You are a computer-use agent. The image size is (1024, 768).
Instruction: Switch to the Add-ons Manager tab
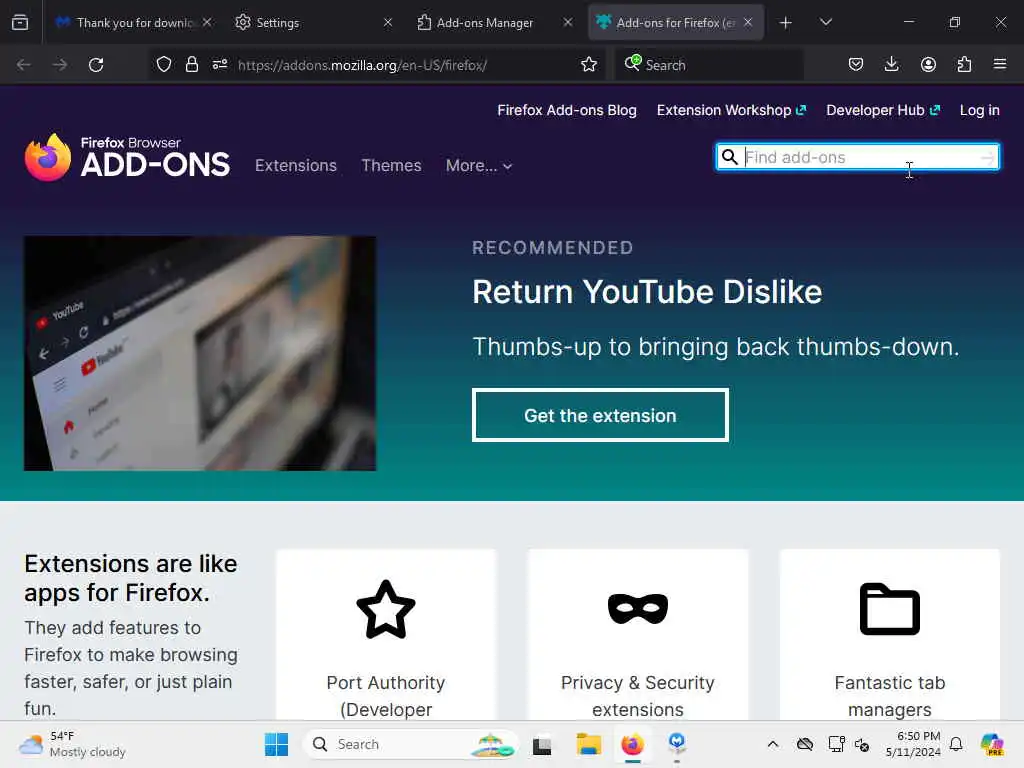(x=493, y=22)
